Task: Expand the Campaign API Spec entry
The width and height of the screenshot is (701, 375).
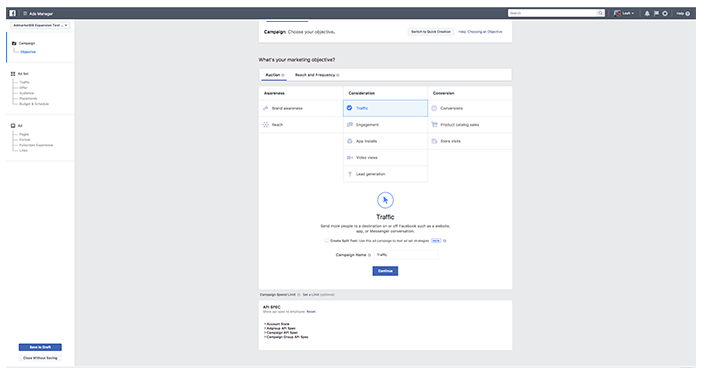Action: pyautogui.click(x=281, y=333)
